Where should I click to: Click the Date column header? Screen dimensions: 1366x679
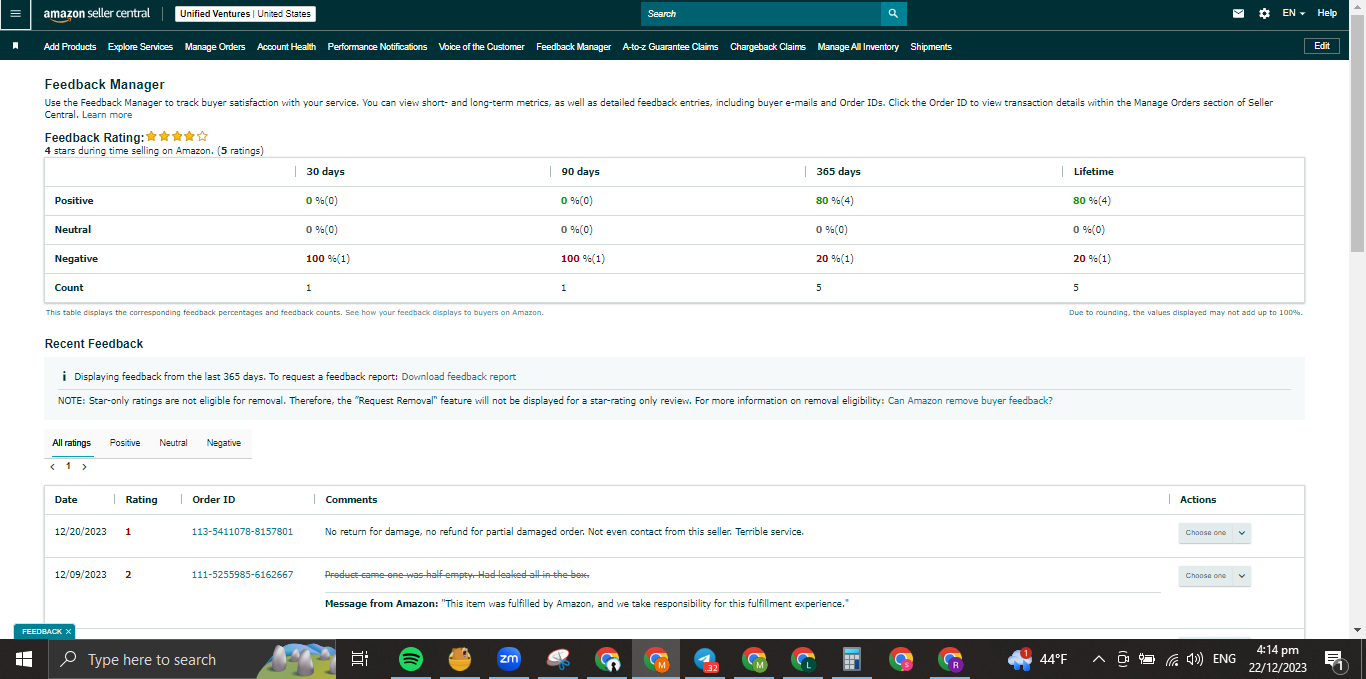pyautogui.click(x=66, y=500)
